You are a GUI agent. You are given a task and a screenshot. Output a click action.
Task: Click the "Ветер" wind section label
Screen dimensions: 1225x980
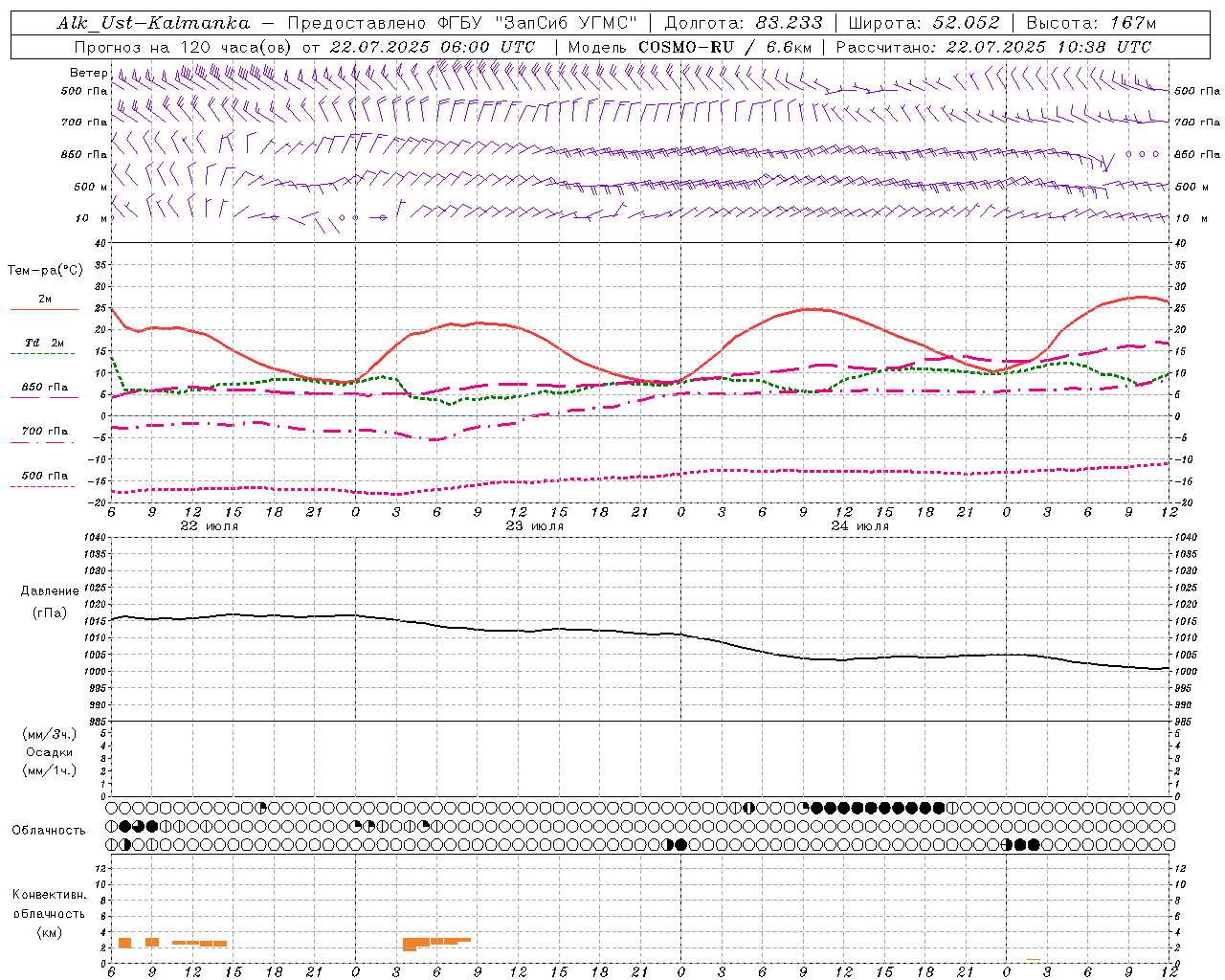(x=89, y=73)
